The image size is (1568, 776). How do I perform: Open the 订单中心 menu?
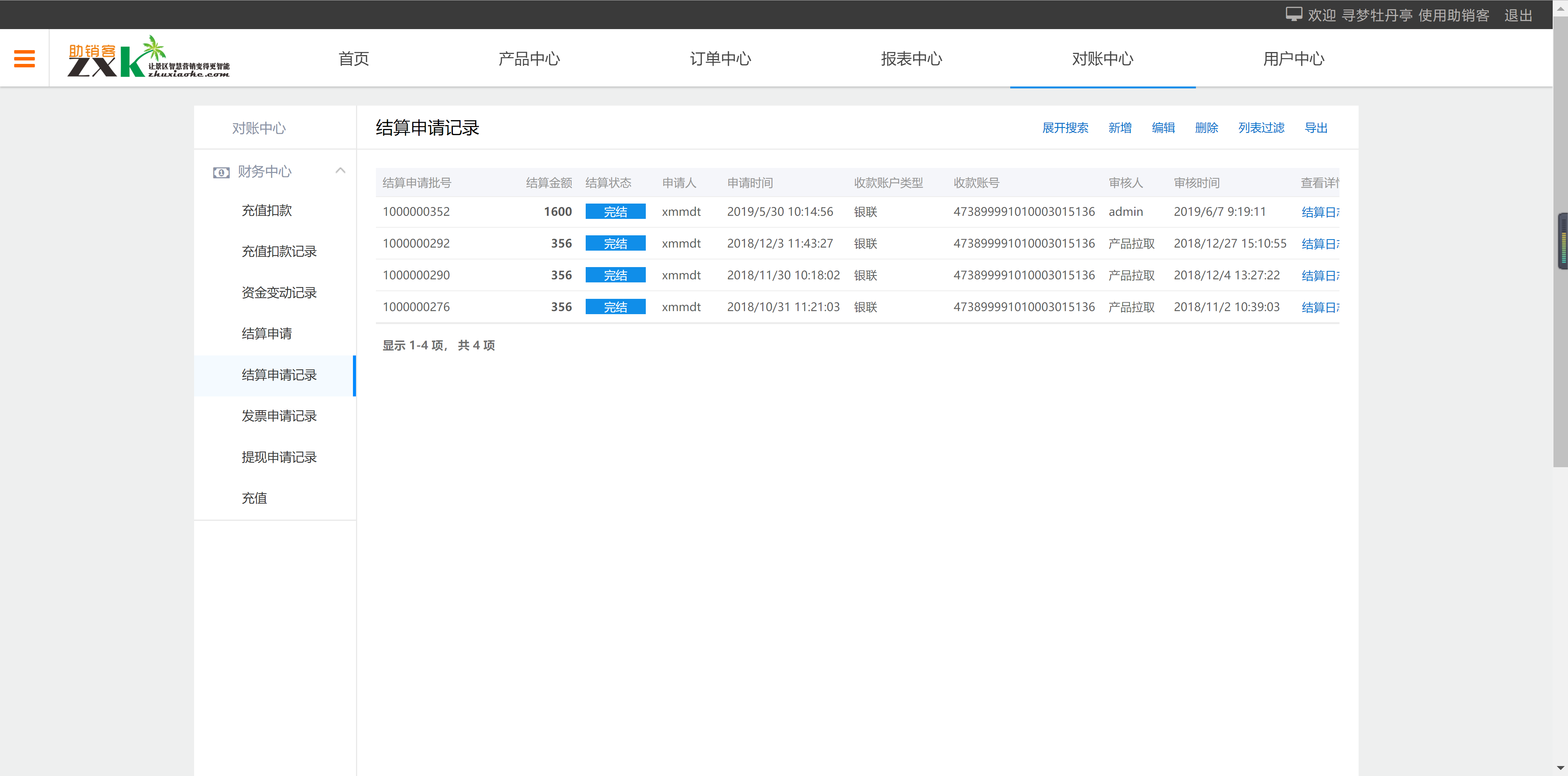(x=720, y=59)
